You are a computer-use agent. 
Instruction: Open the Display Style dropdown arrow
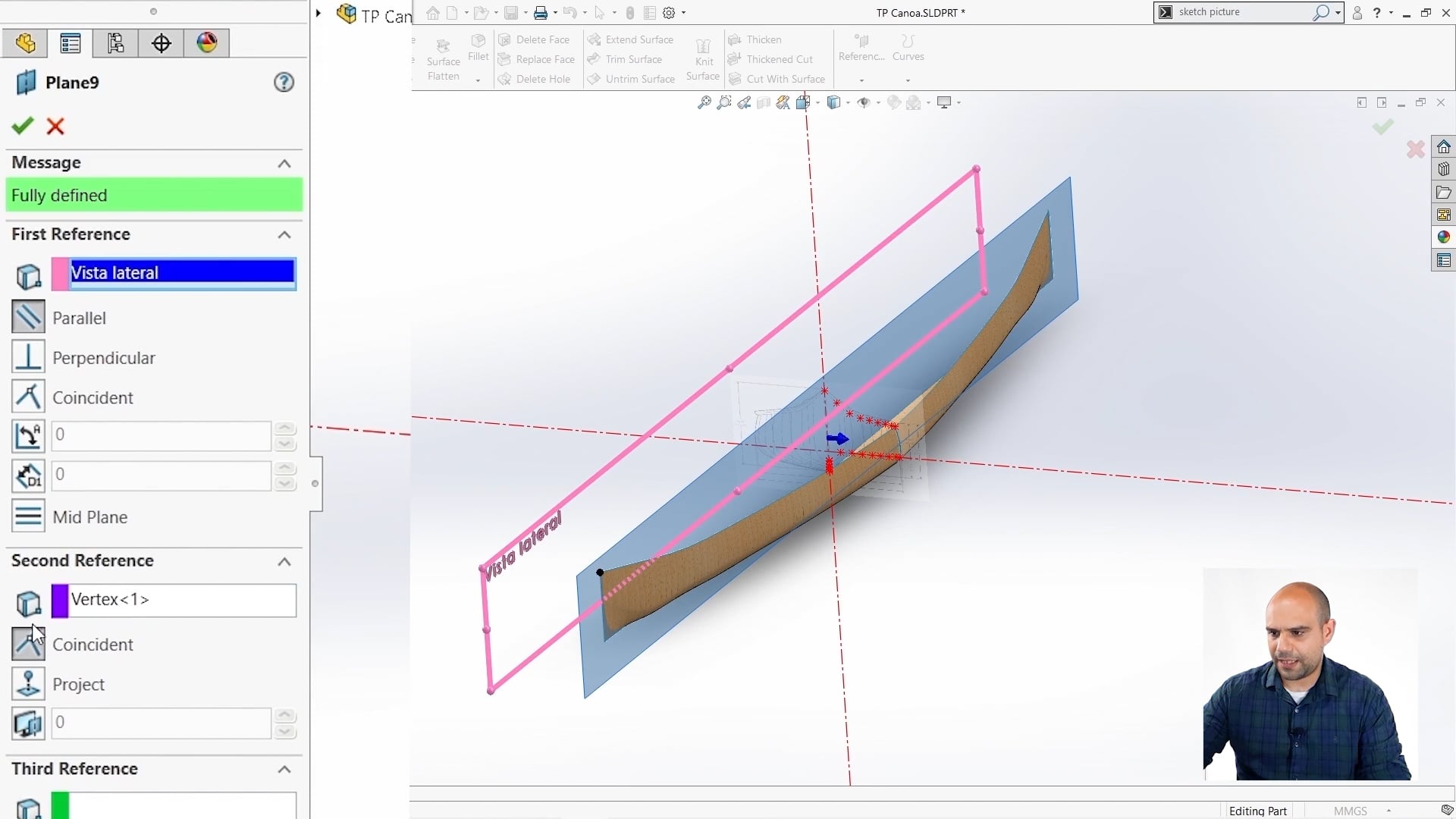coord(848,102)
